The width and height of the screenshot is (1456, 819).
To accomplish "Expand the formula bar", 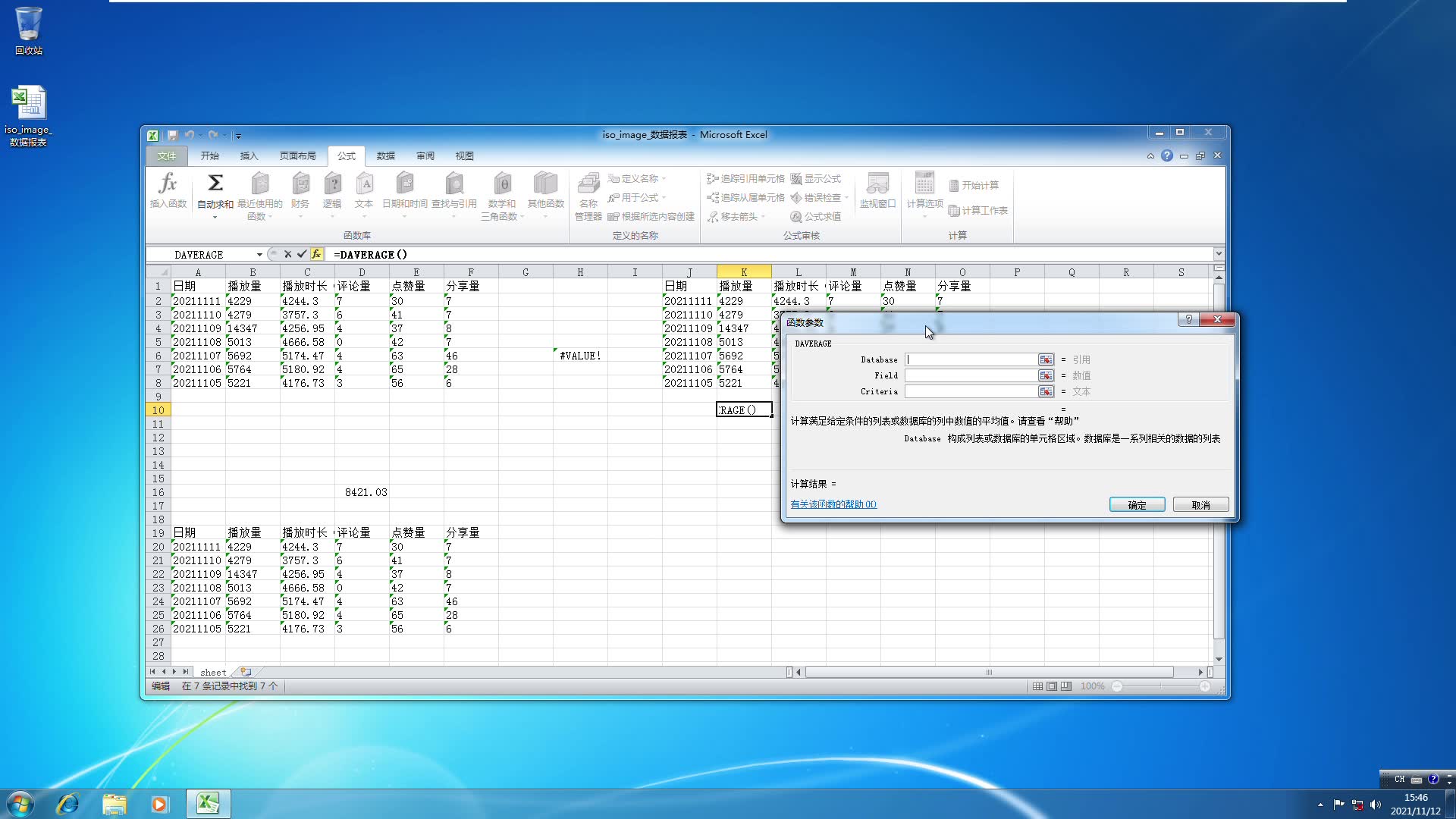I will 1219,254.
